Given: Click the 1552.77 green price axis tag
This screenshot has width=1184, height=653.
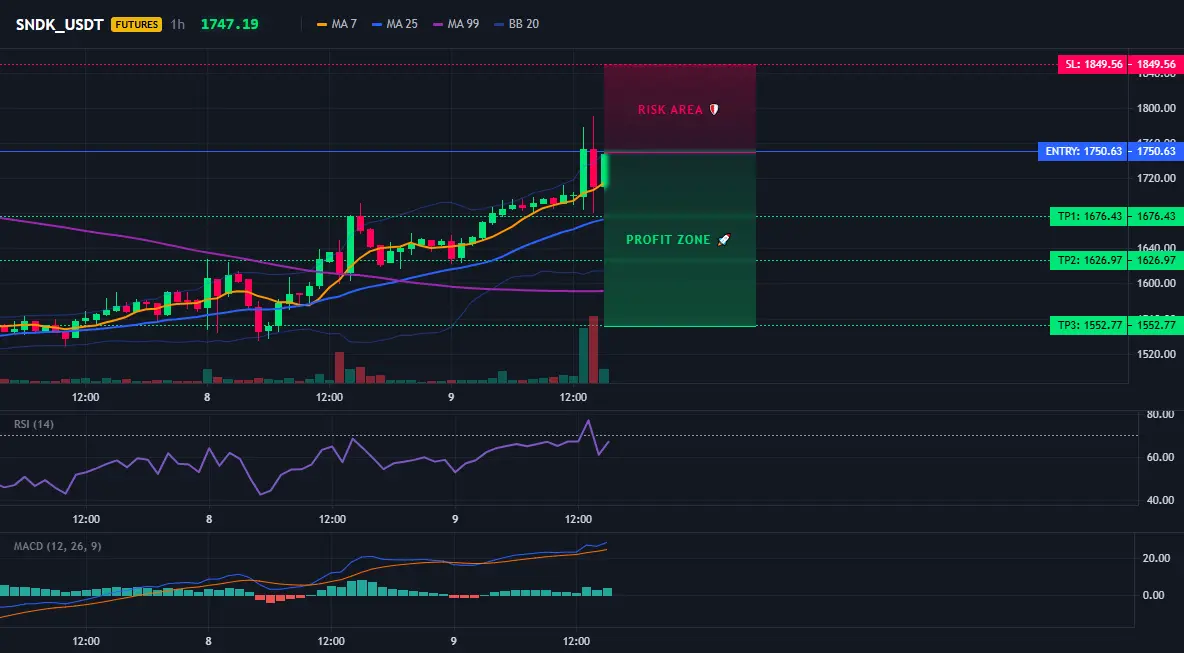Looking at the screenshot, I should pos(1155,325).
